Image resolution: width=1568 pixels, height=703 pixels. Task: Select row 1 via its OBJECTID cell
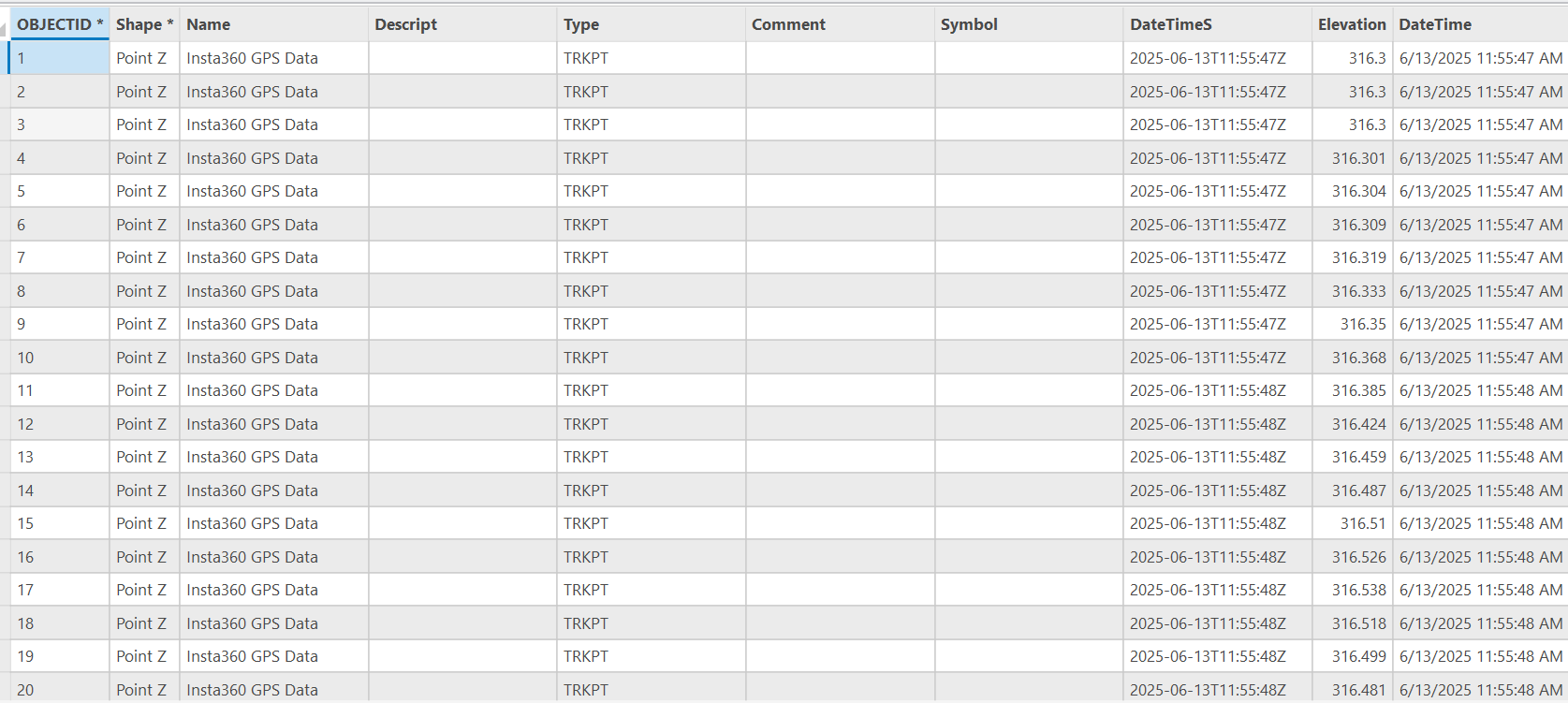point(60,58)
